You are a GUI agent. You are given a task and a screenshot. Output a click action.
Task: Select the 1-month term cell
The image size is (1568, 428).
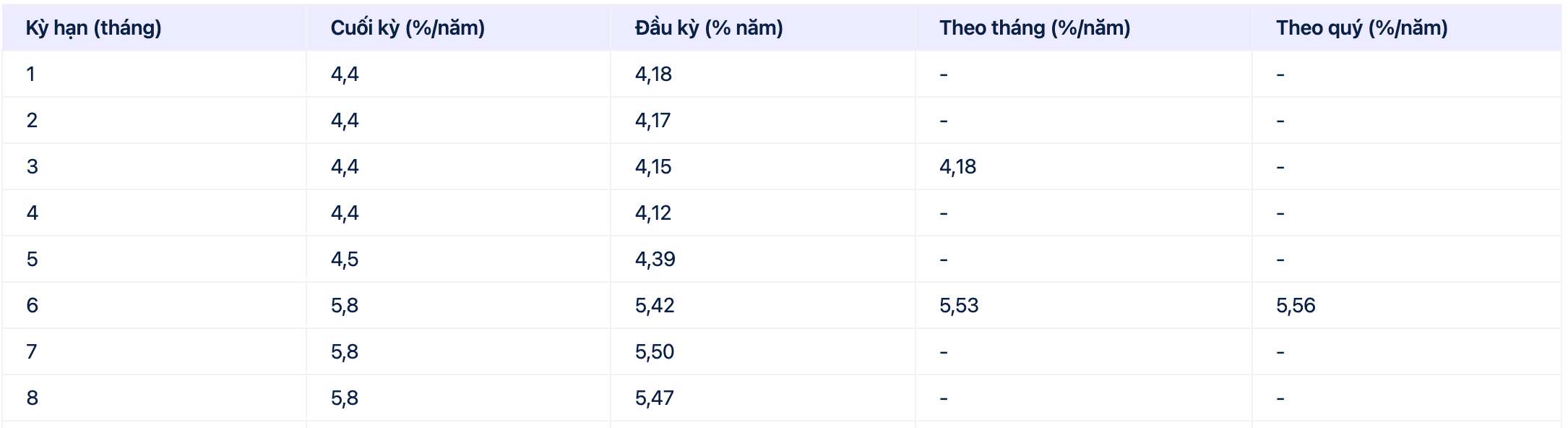click(x=30, y=74)
